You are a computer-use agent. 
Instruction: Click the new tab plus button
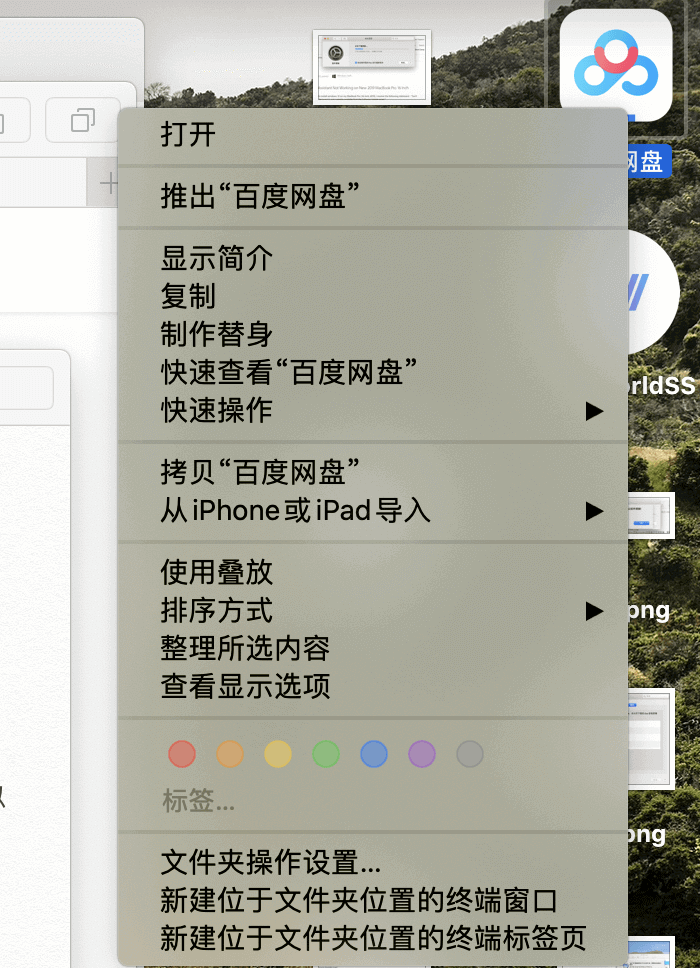108,183
